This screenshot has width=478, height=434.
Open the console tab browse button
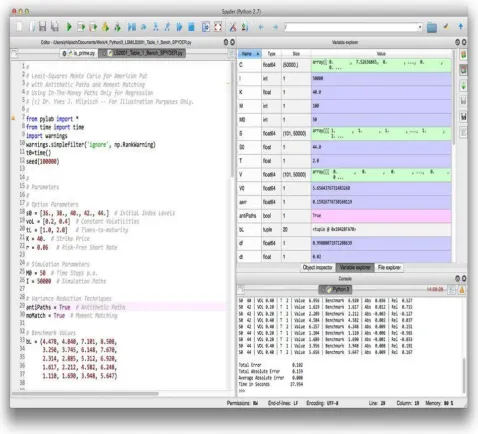tap(241, 289)
